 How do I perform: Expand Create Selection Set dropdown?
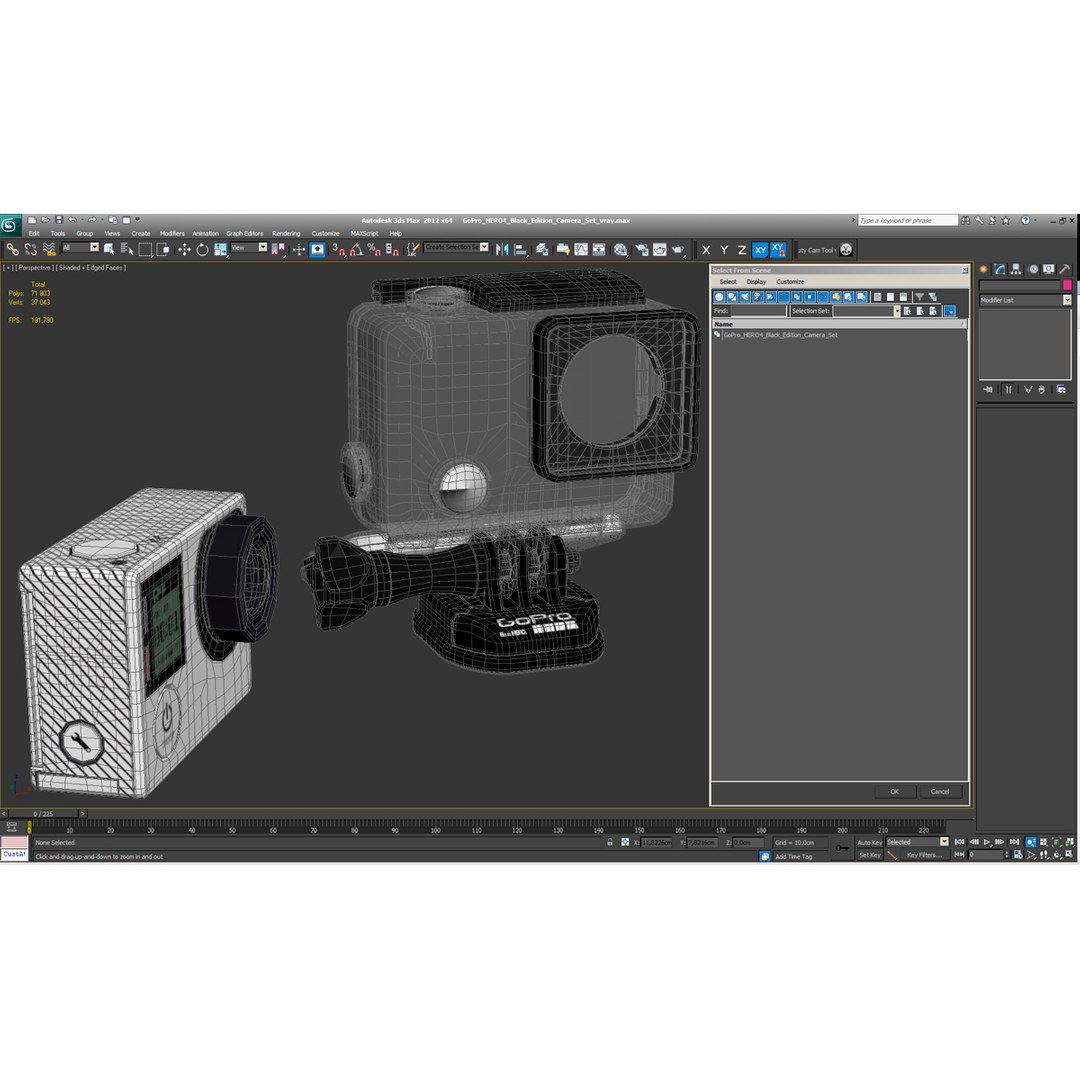484,247
